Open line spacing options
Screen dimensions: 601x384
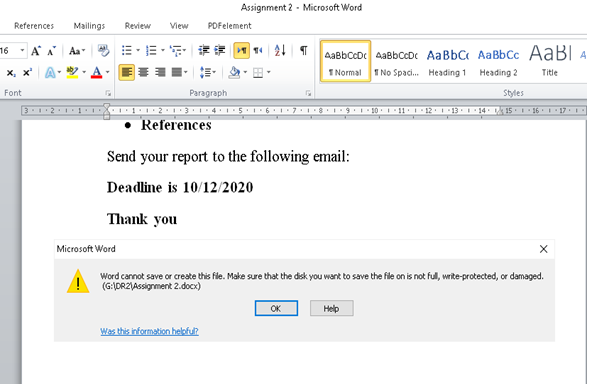(x=207, y=72)
